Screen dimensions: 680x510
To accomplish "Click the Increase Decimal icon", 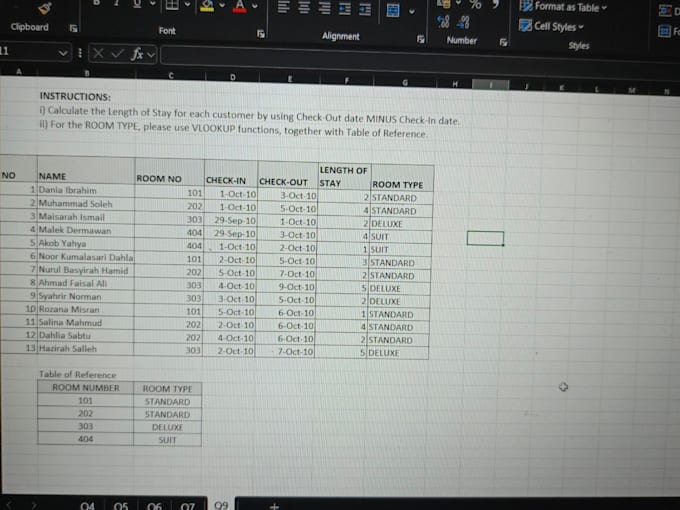I will point(444,22).
